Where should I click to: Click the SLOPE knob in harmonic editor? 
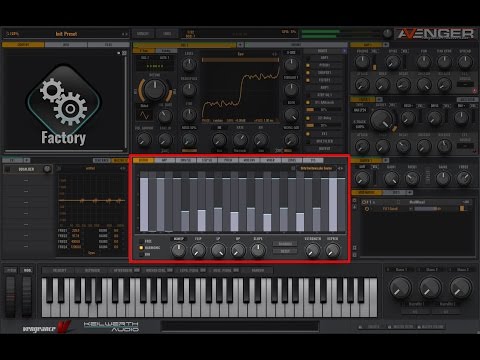point(258,250)
